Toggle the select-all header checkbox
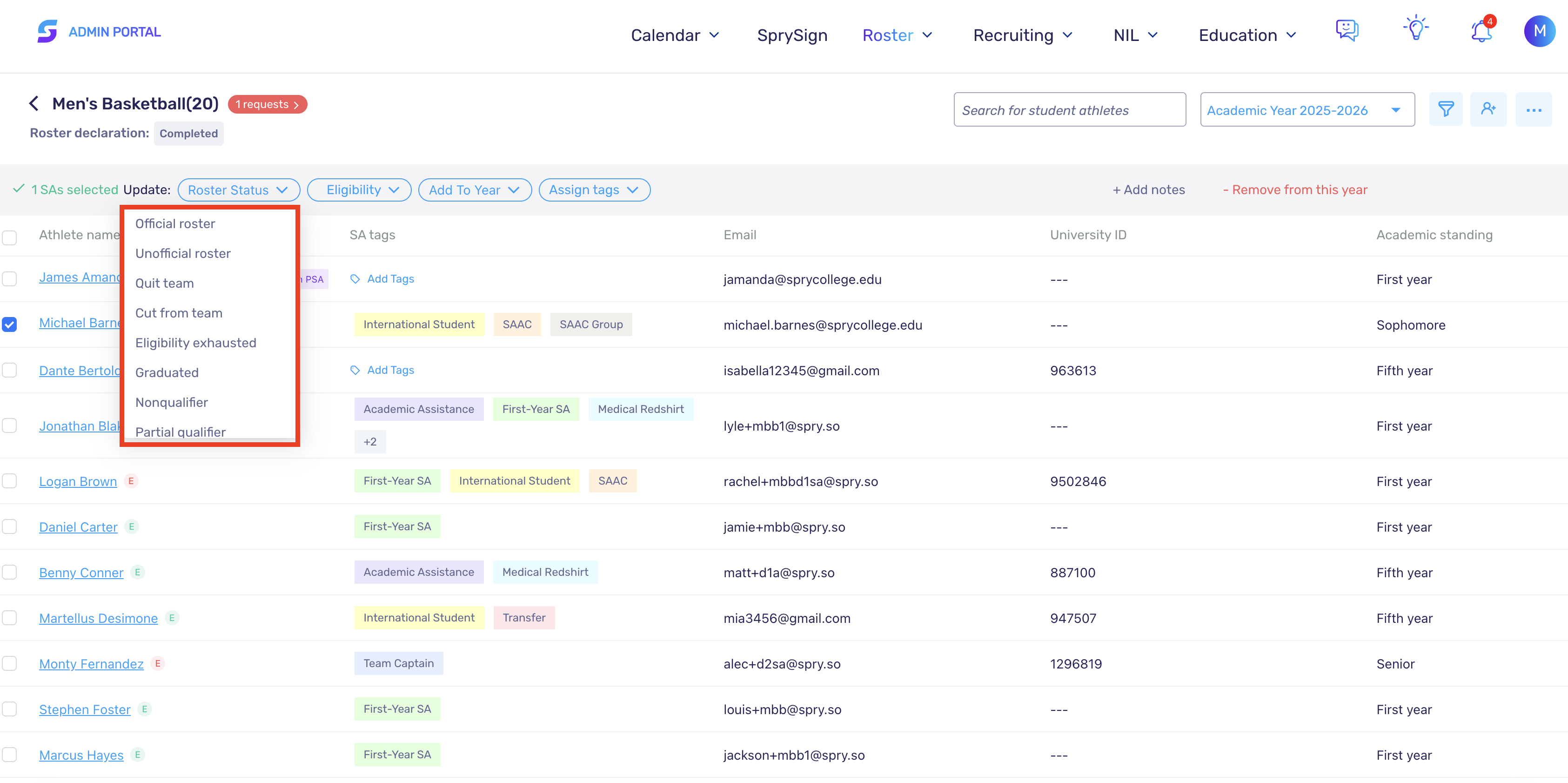Screen dimensions: 1568x783 coord(9,237)
